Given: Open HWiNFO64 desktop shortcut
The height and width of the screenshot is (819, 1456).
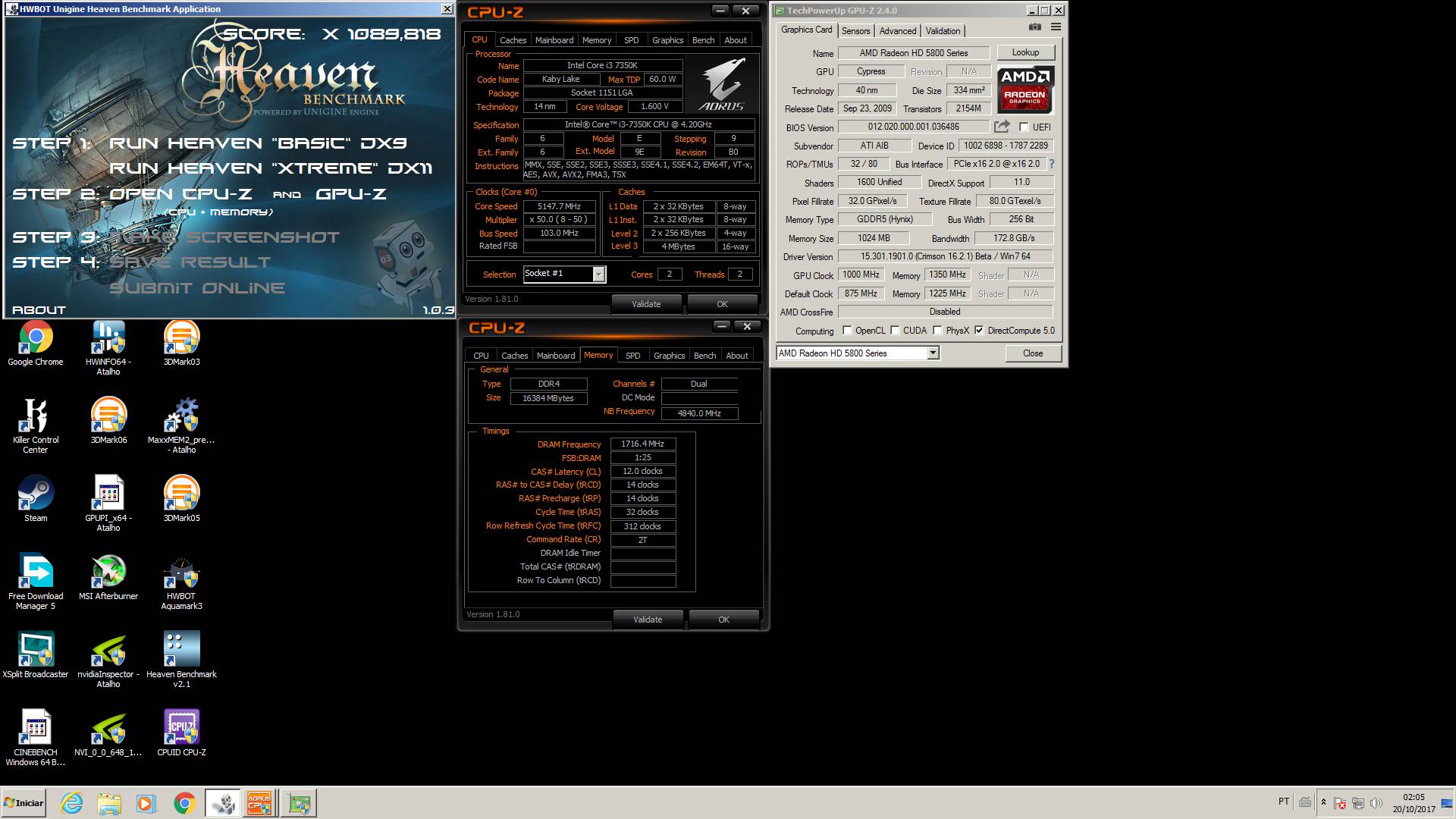Looking at the screenshot, I should pos(108,348).
